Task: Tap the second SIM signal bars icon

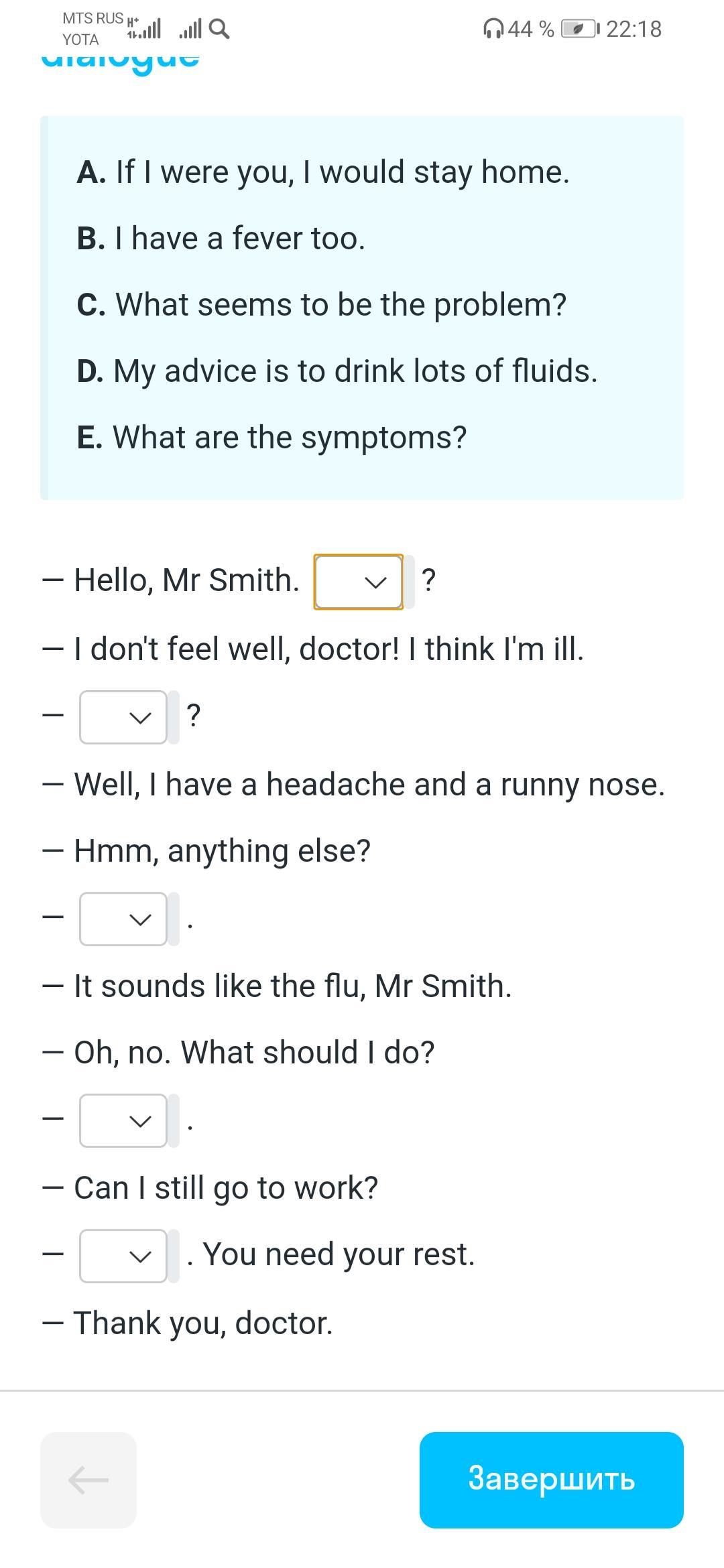Action: [190, 29]
